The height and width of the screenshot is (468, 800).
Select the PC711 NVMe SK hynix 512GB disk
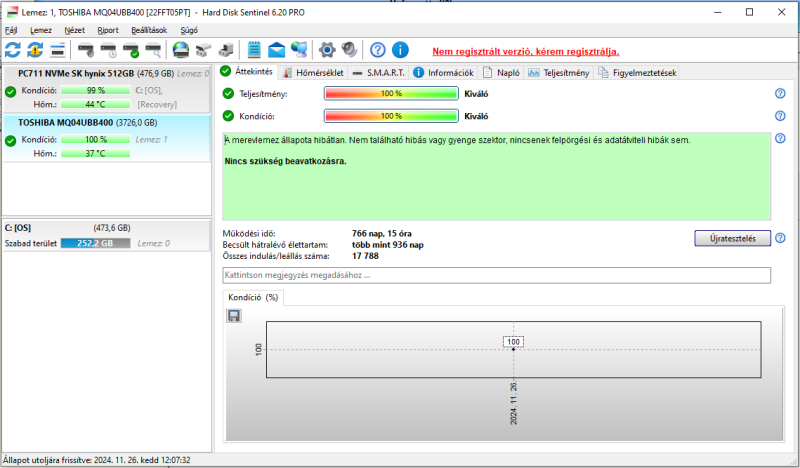[106, 89]
